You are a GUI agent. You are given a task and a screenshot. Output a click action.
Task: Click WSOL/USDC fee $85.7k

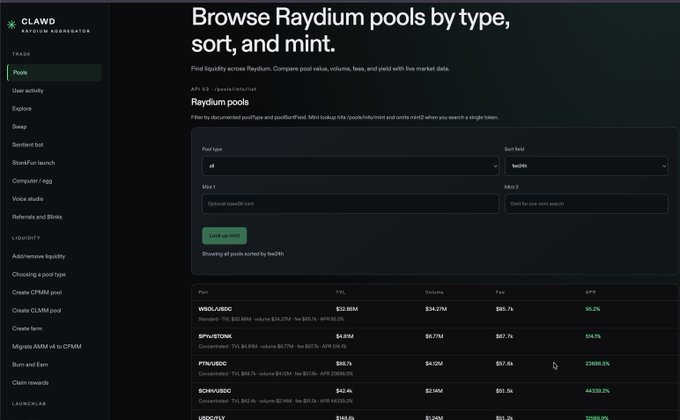point(504,309)
